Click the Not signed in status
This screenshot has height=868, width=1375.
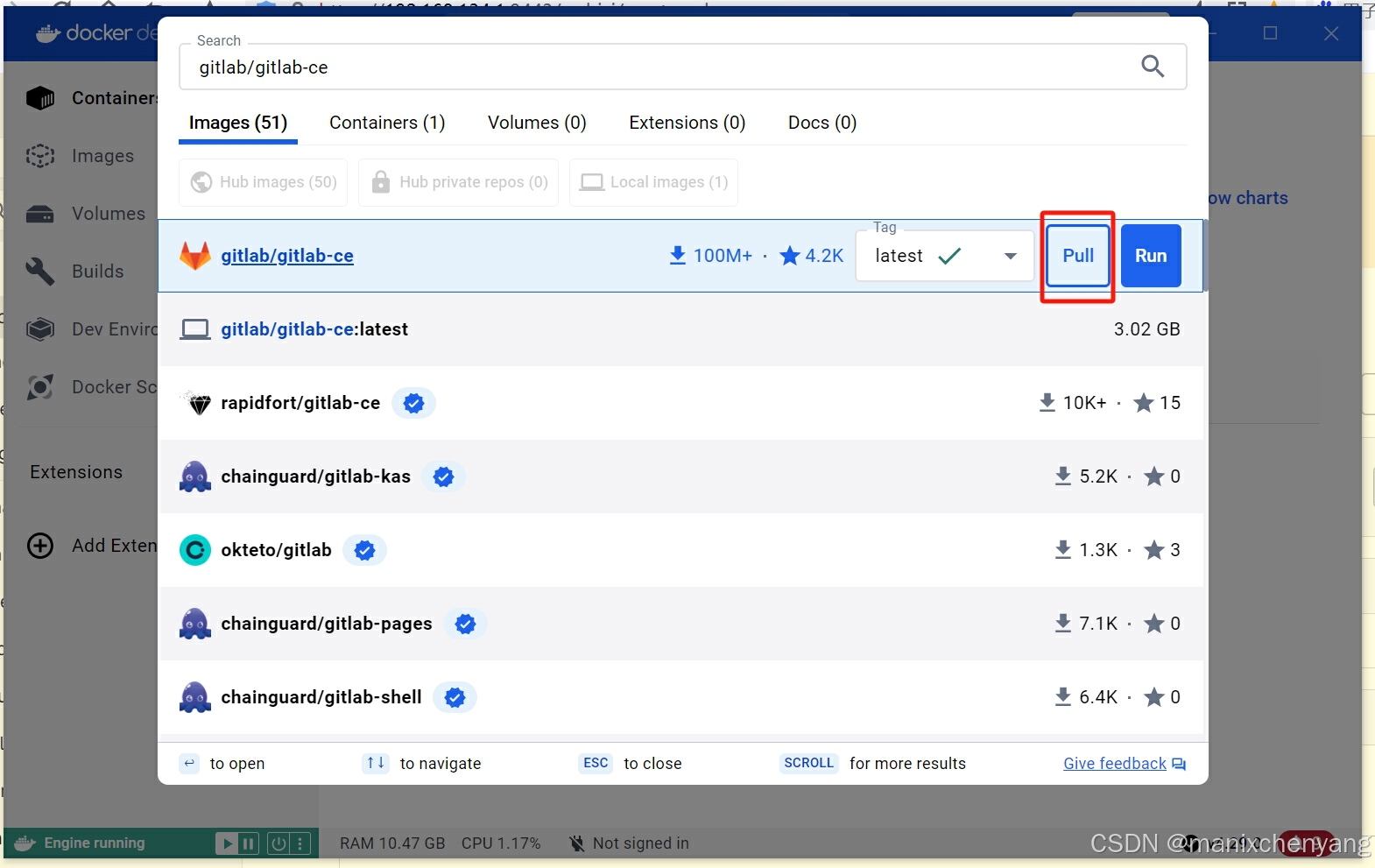pos(629,843)
